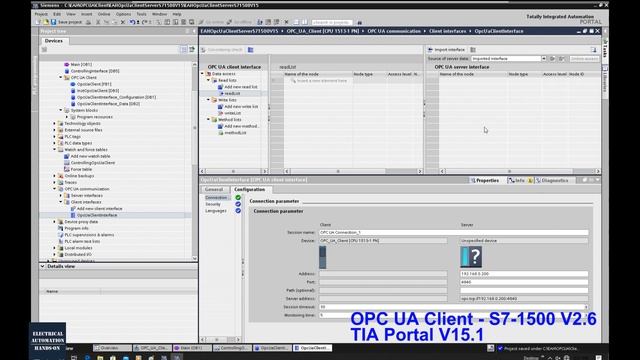Click the Online access button

[x=584, y=59]
